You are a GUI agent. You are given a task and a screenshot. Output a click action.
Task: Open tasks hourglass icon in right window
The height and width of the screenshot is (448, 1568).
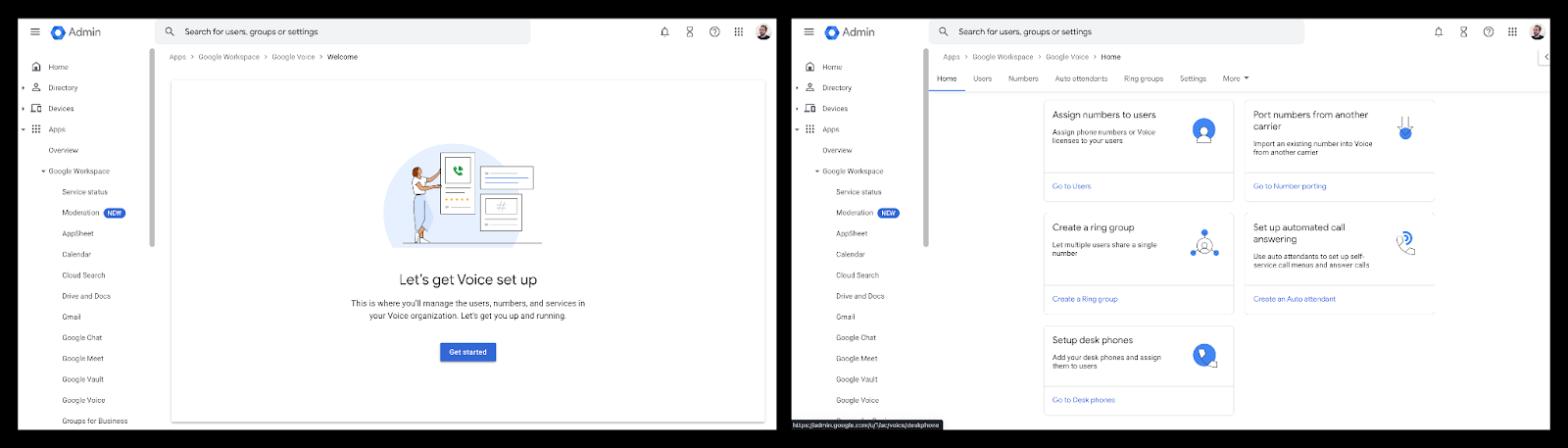[1464, 32]
